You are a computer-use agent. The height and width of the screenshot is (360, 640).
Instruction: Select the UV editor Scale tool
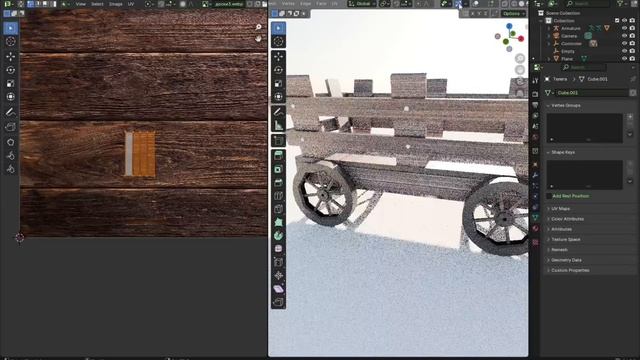point(11,84)
